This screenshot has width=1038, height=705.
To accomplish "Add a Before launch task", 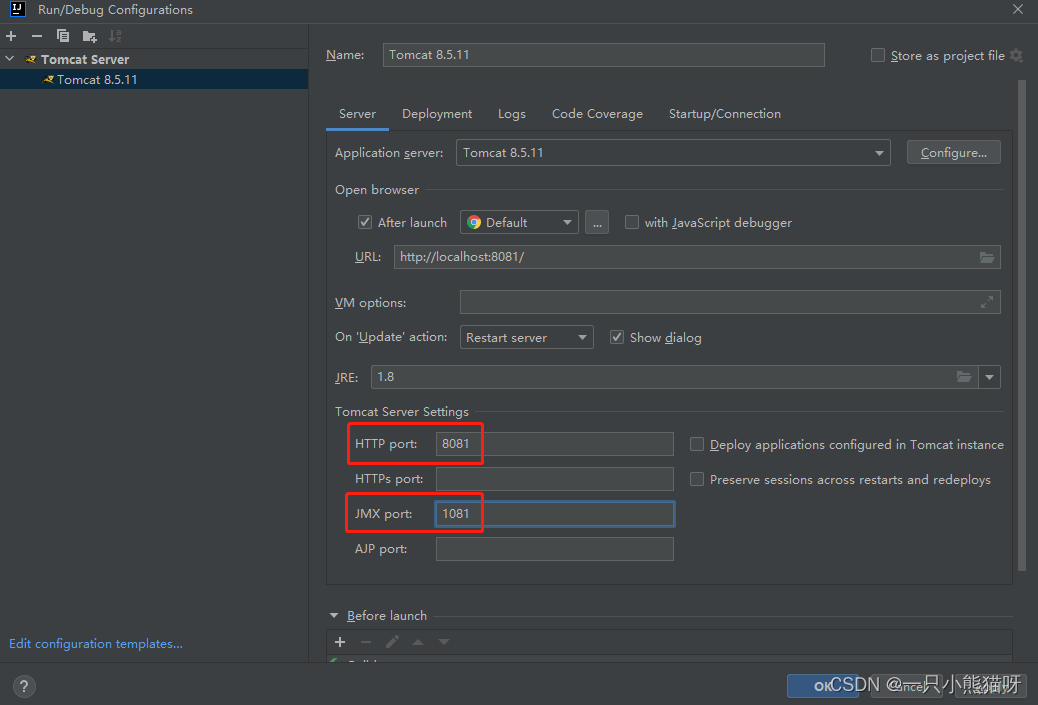I will pos(340,641).
